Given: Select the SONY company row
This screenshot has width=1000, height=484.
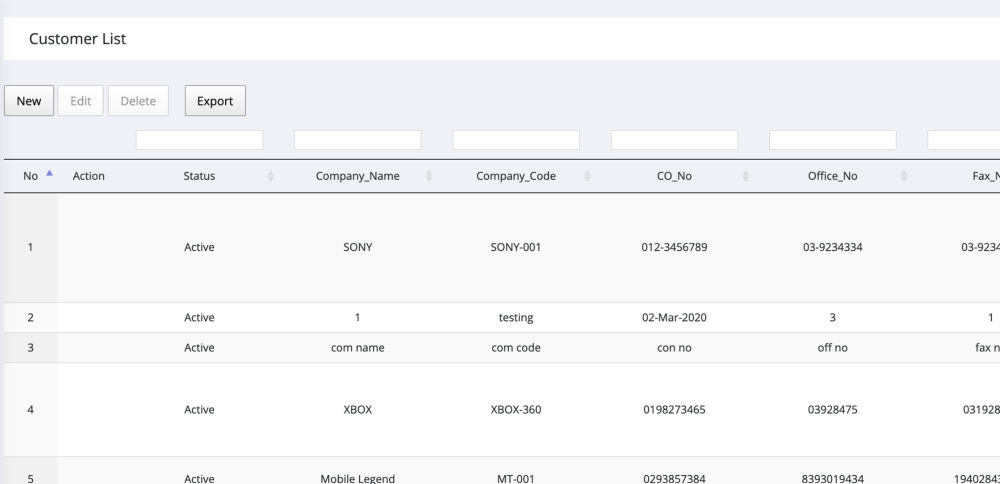Looking at the screenshot, I should 357,248.
